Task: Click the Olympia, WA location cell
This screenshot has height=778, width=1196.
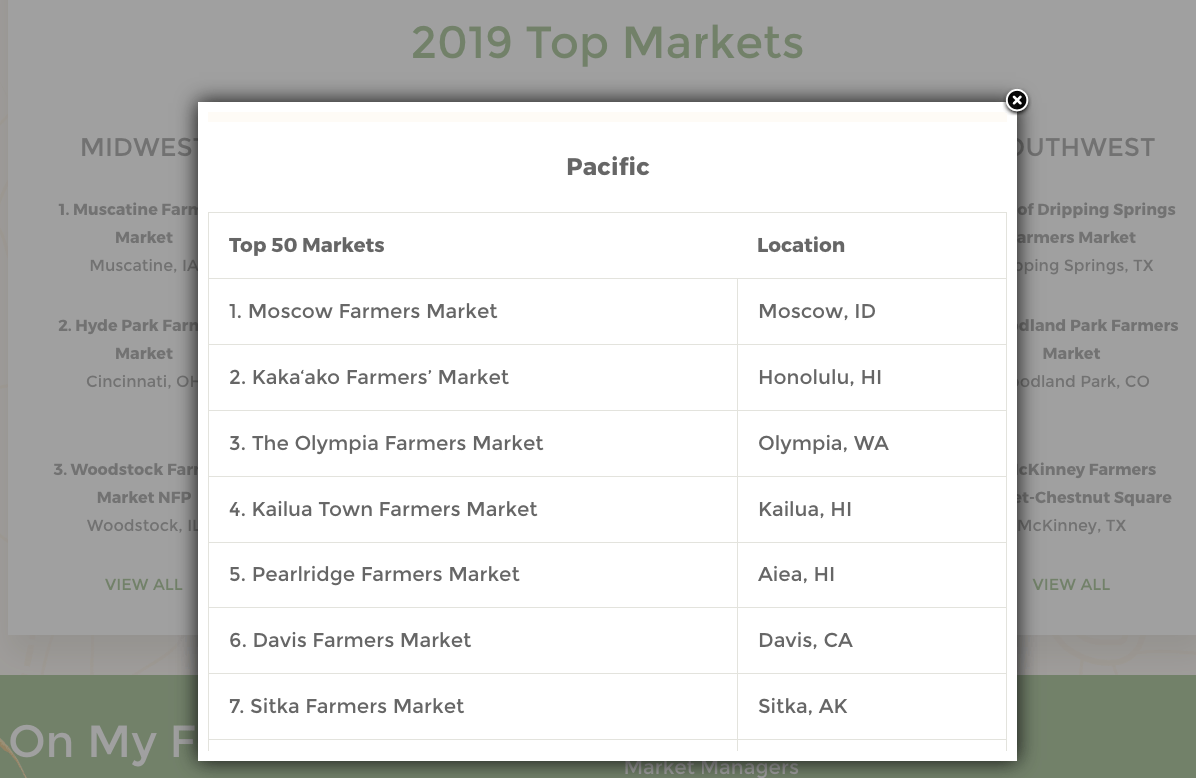Action: (x=823, y=443)
